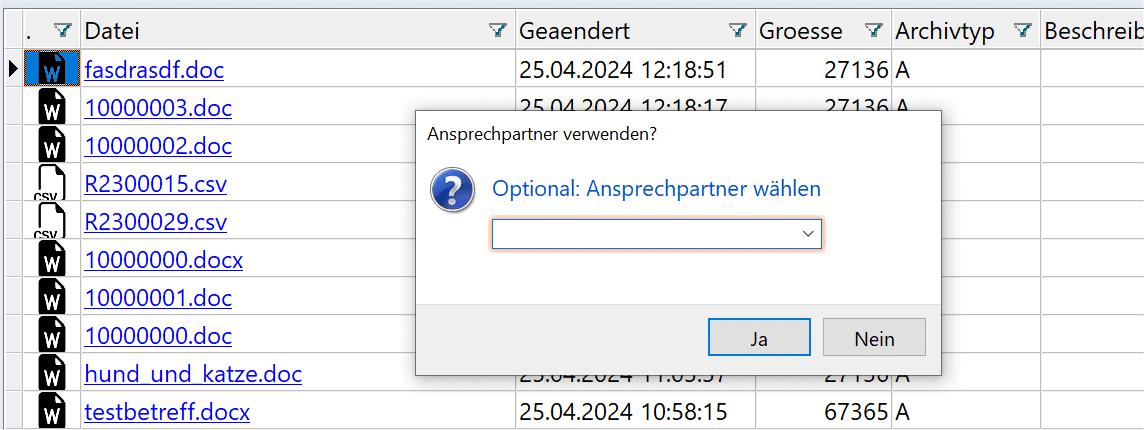Click the Word icon next to hund_und_katze.doc
The height and width of the screenshot is (430, 1144).
(51, 374)
